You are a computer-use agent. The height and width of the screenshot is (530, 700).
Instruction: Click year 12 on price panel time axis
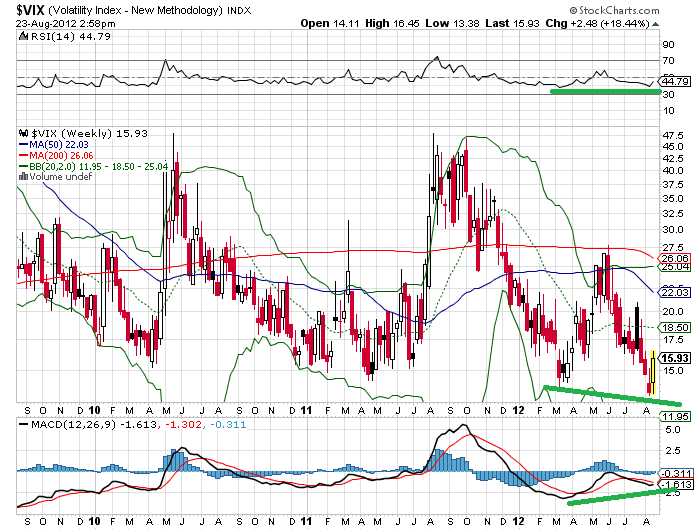tap(518, 410)
